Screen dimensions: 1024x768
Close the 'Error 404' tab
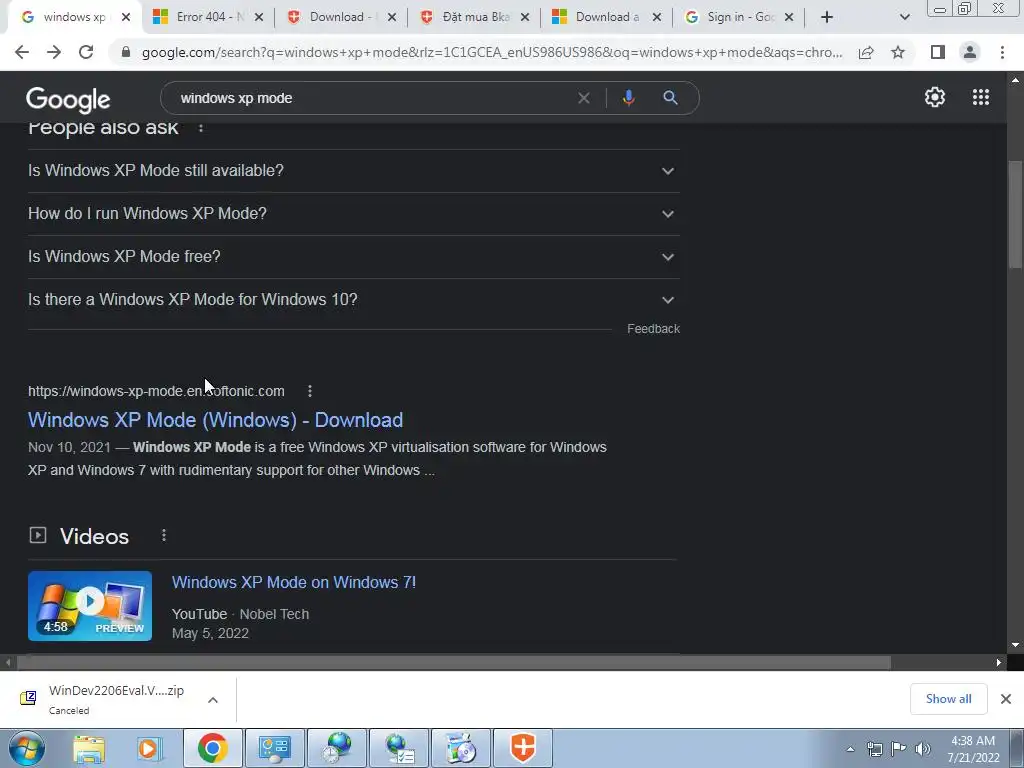coord(259,17)
